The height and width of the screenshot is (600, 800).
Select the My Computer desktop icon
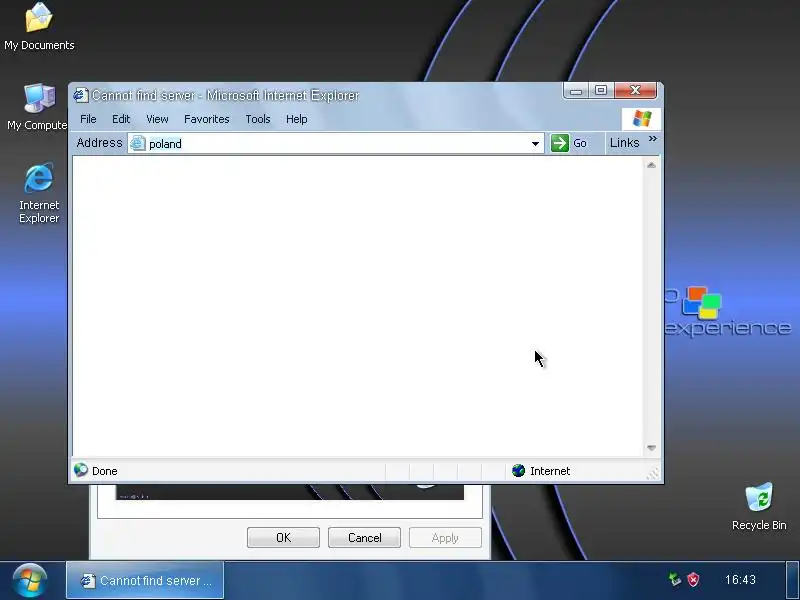(x=39, y=107)
